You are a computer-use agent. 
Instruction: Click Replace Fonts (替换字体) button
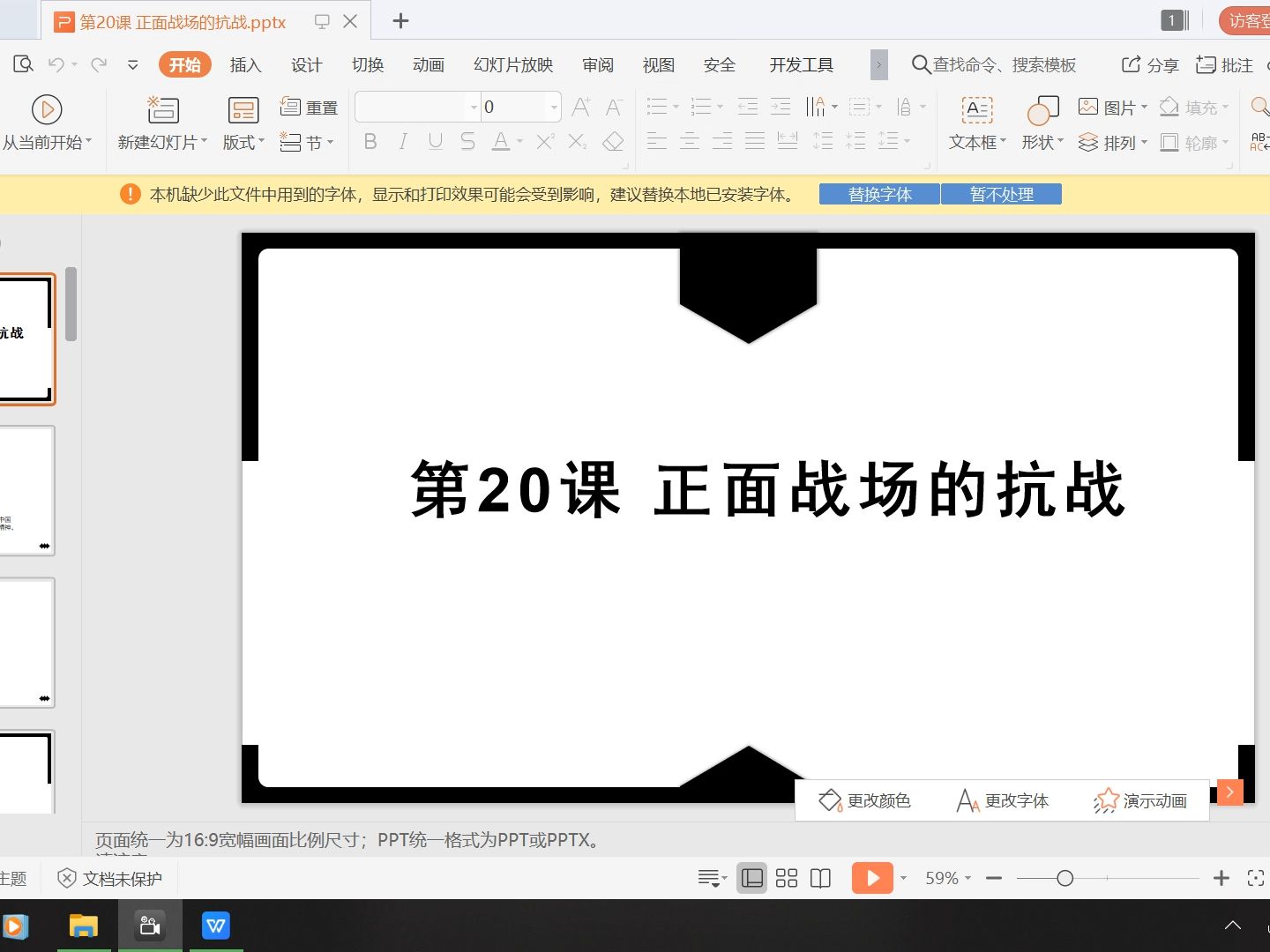click(x=879, y=194)
